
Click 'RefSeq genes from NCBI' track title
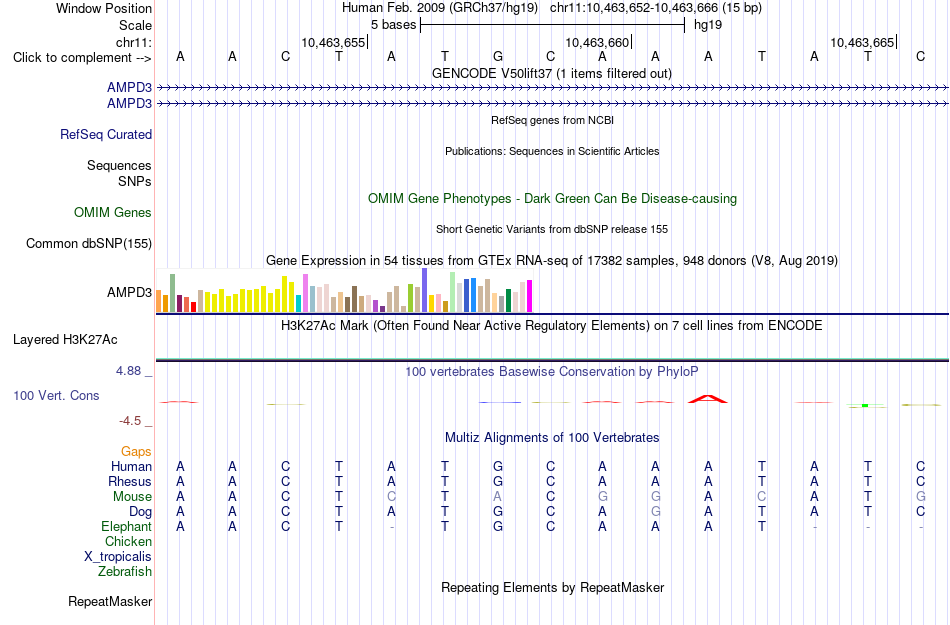pyautogui.click(x=552, y=120)
